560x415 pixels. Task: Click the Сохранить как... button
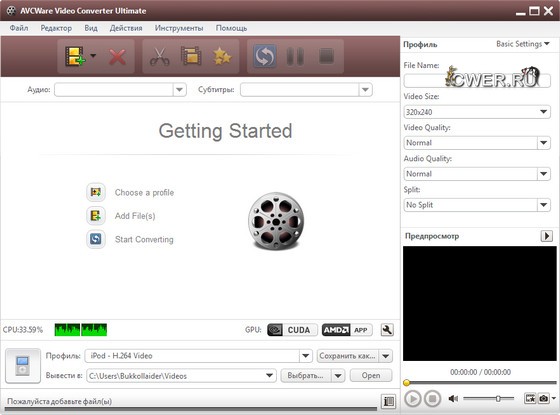click(x=347, y=356)
